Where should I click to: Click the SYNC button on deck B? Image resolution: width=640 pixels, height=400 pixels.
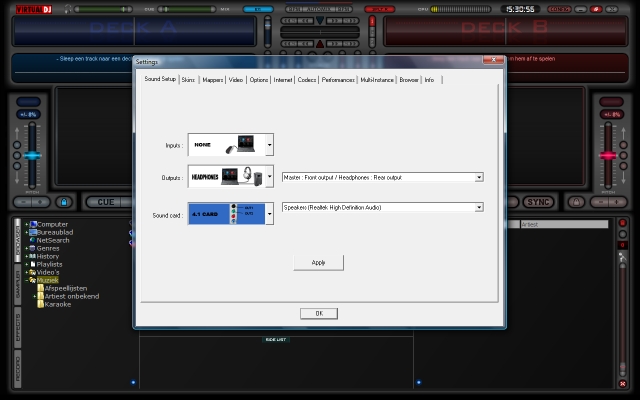point(538,202)
